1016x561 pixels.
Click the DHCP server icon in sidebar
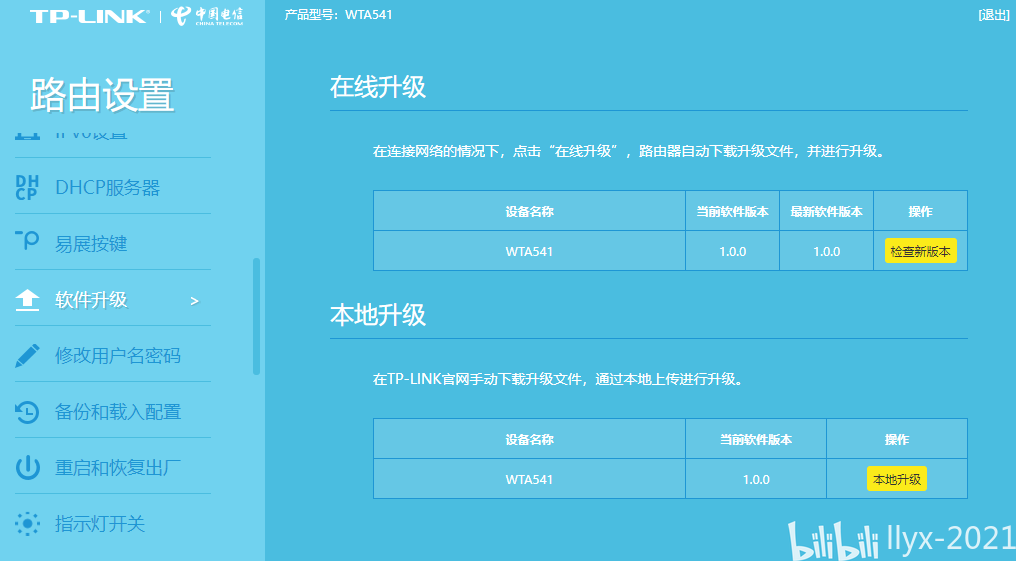tap(27, 188)
